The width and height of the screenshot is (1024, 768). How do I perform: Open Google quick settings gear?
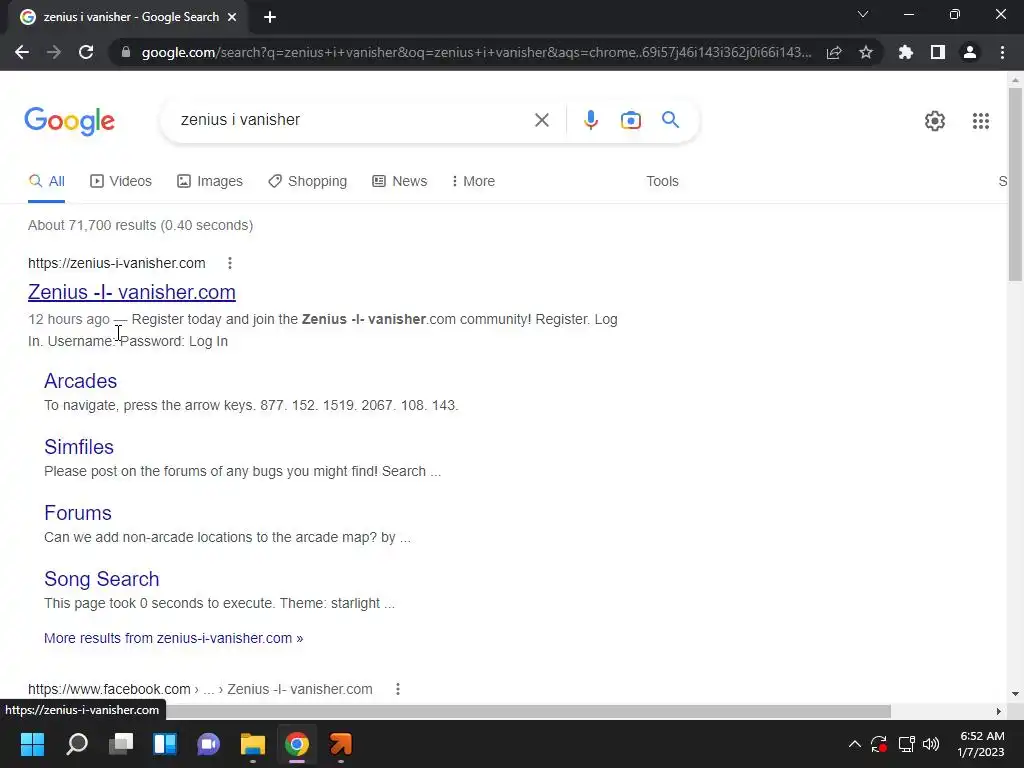pos(935,121)
